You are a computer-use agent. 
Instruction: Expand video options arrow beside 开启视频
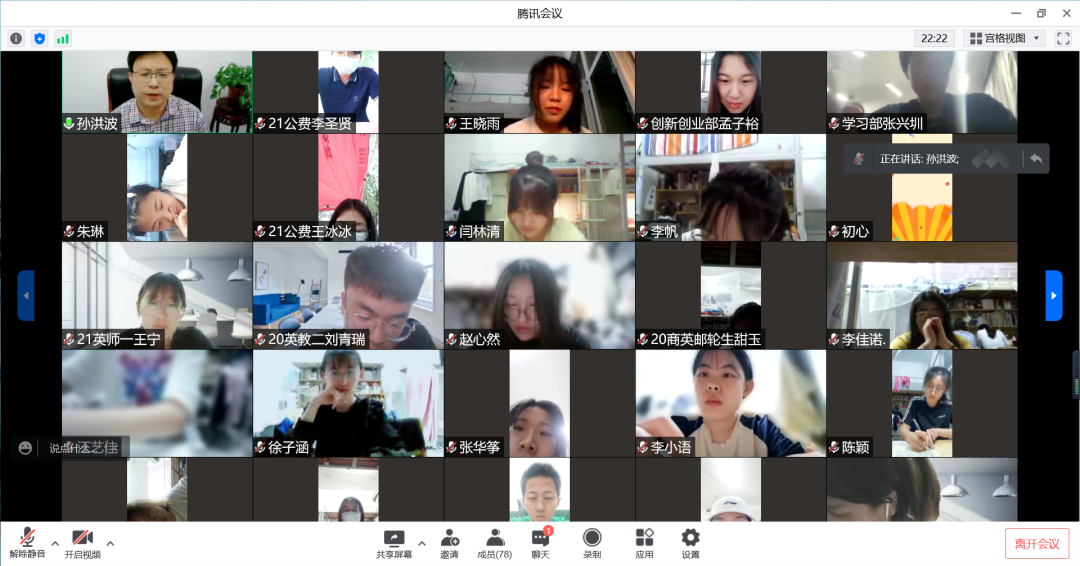tap(110, 543)
